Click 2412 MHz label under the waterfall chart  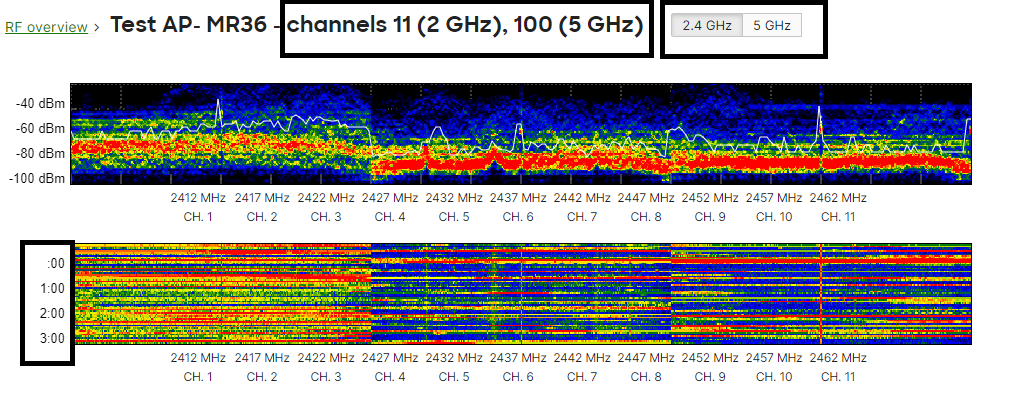[198, 358]
